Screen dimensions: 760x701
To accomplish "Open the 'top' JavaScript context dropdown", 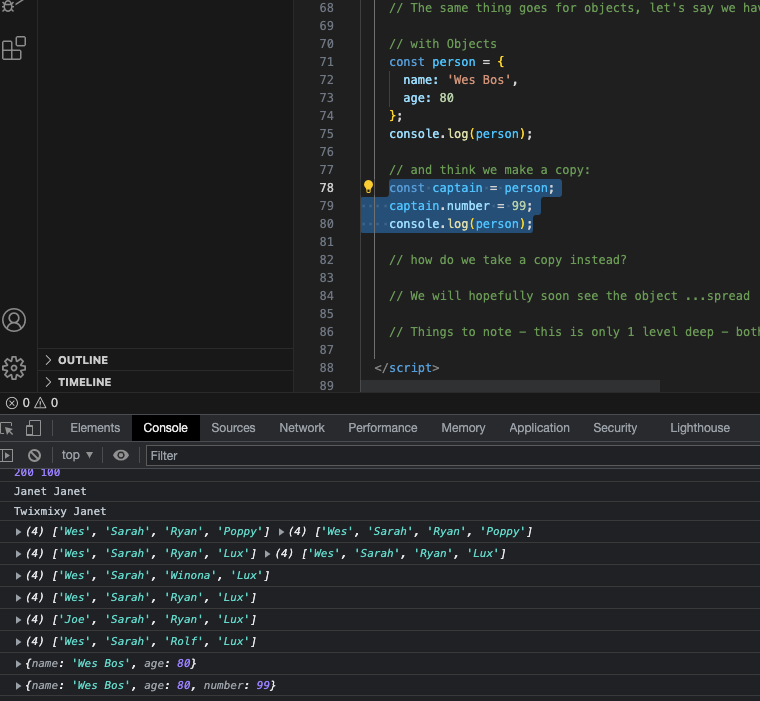I will (76, 455).
